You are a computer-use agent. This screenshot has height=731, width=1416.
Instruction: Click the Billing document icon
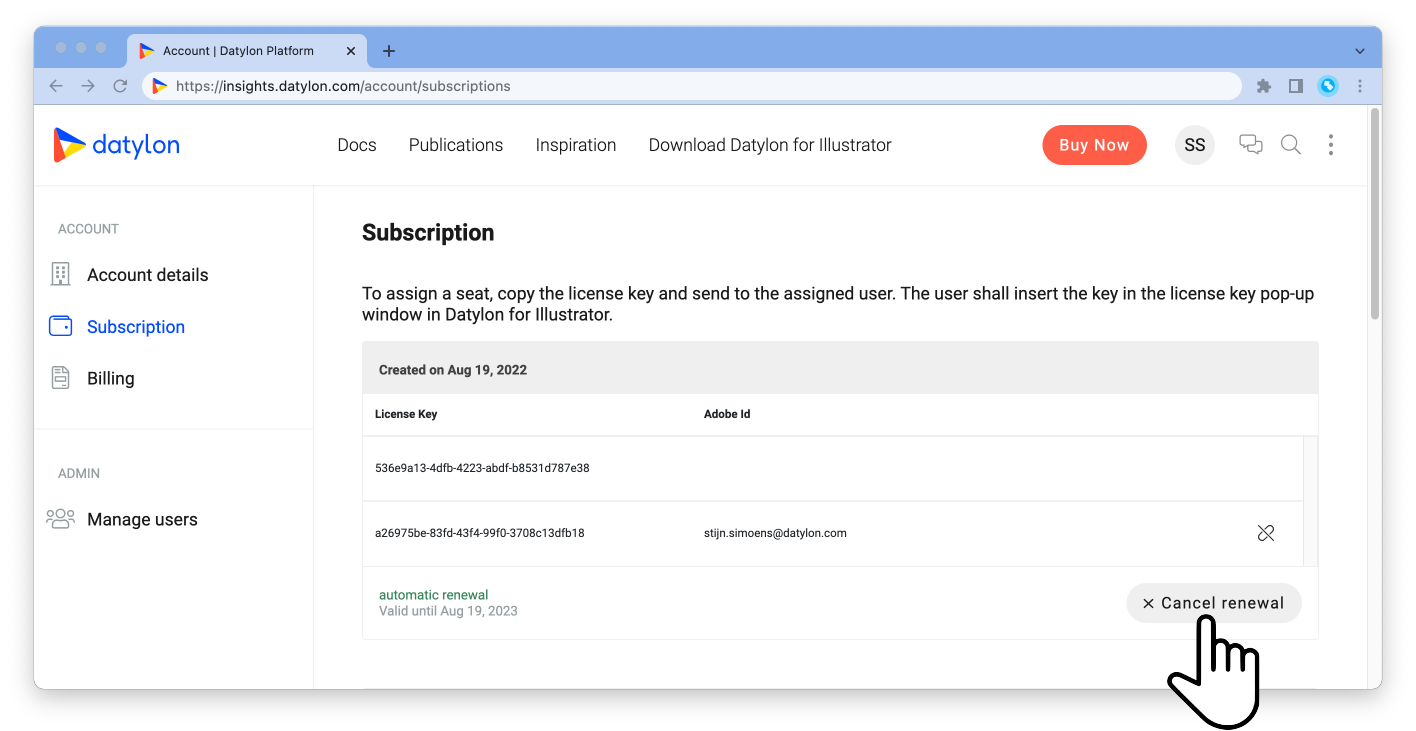point(60,378)
